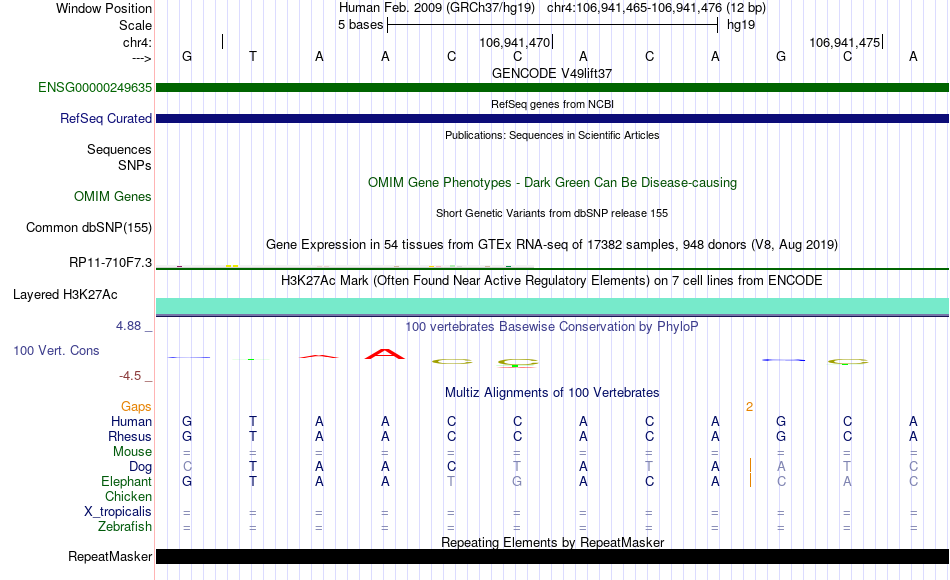This screenshot has height=580, width=950.
Task: Click the ENSG00000249635 gene label
Action: coord(95,87)
